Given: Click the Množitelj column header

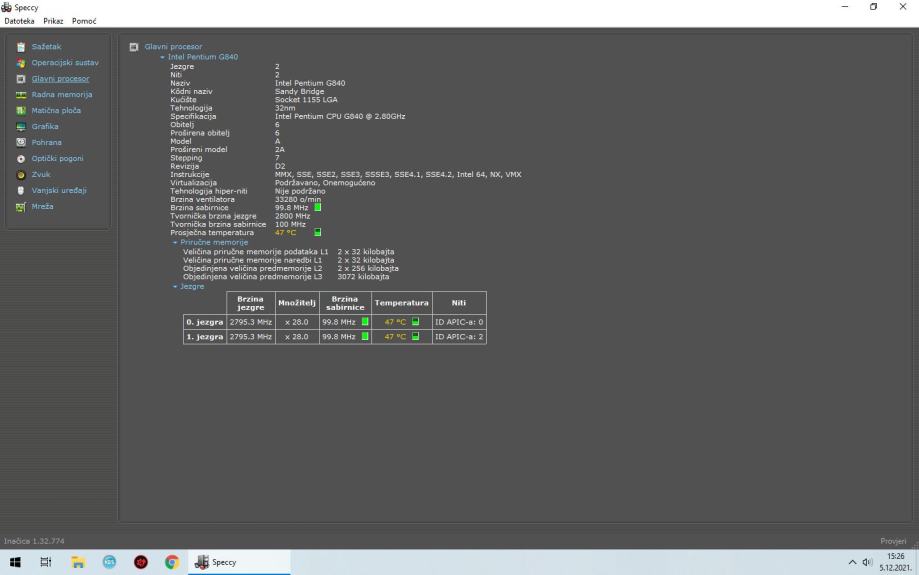Looking at the screenshot, I should (297, 303).
